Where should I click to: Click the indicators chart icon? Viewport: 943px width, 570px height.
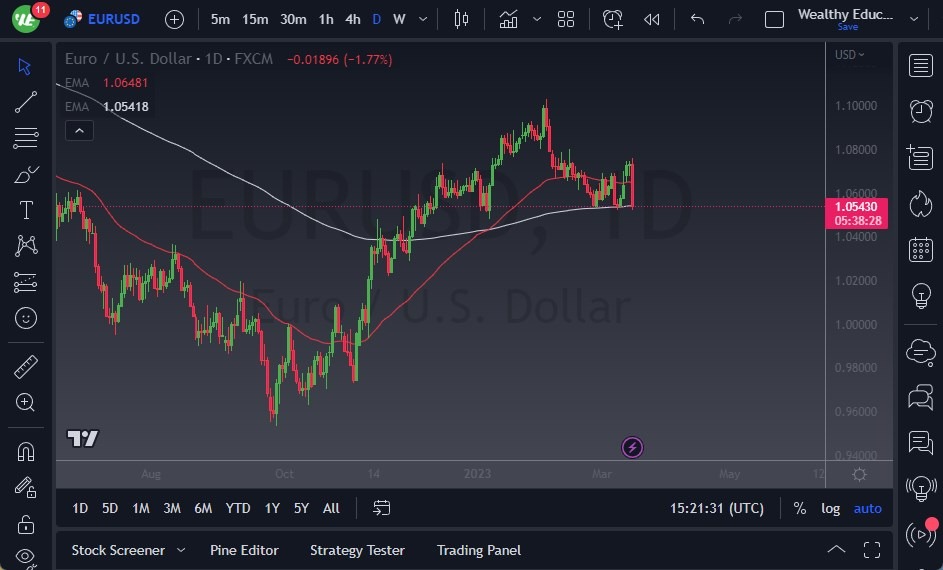pyautogui.click(x=509, y=19)
